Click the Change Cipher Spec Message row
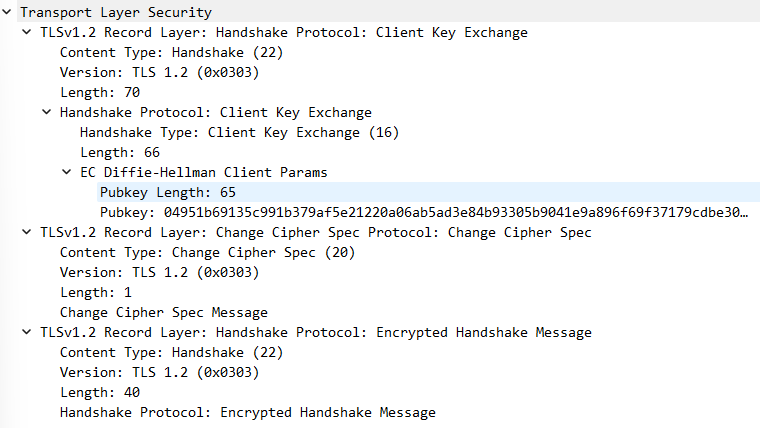The image size is (760, 428). tap(163, 313)
